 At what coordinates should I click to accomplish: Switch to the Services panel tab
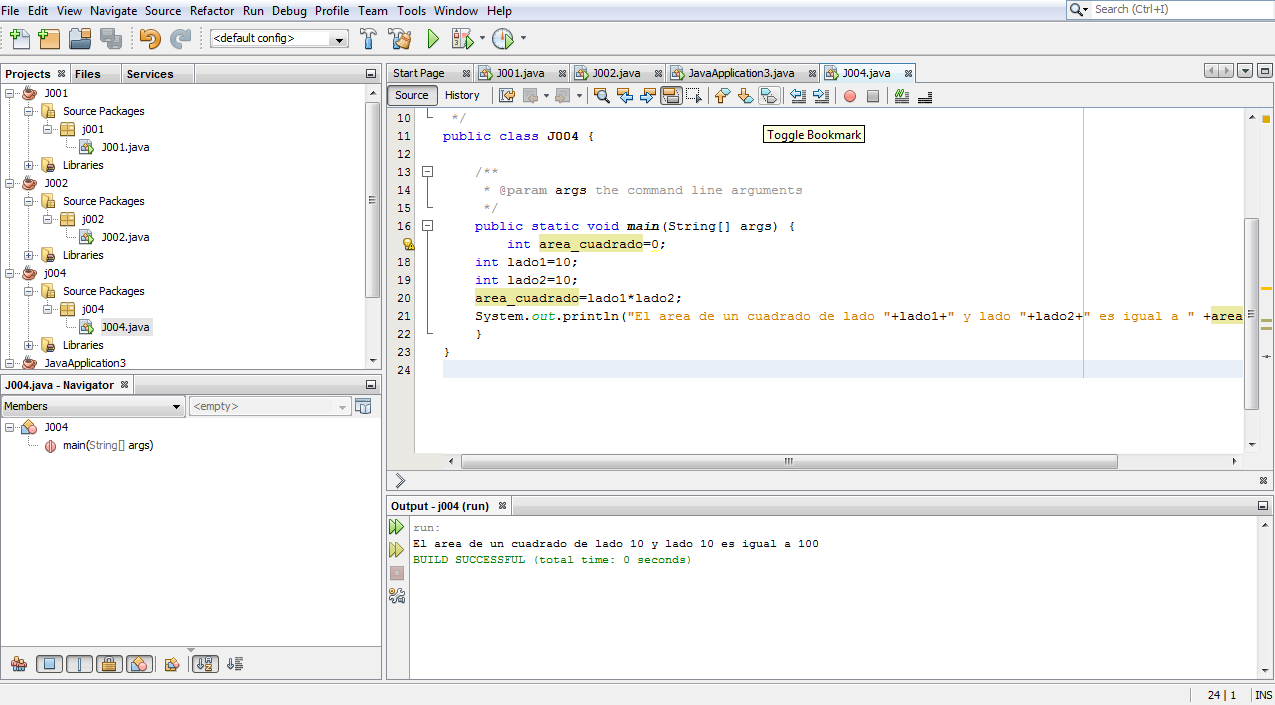point(150,74)
